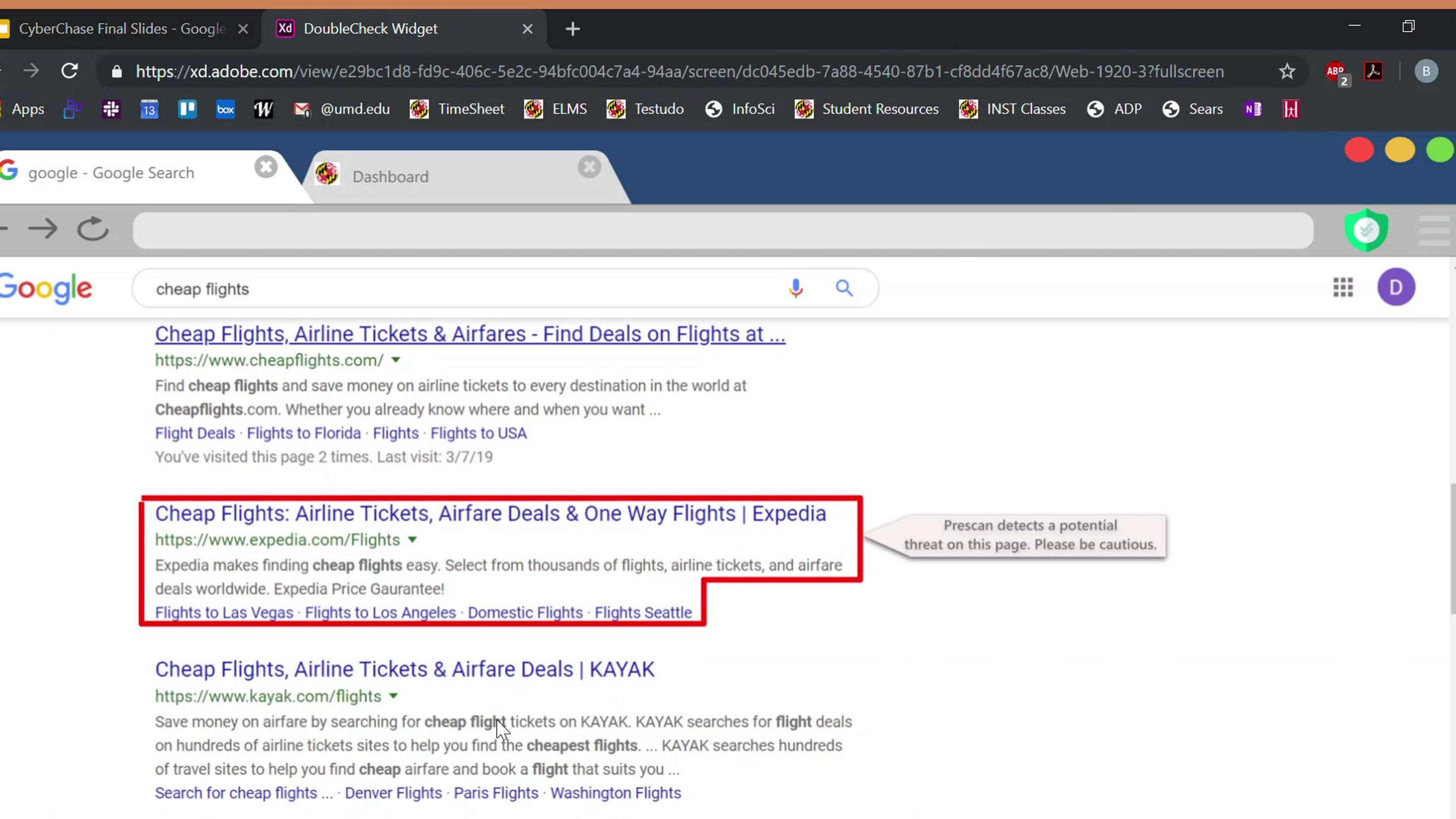Open the KAYAK result title
Image resolution: width=1456 pixels, height=819 pixels.
pyautogui.click(x=405, y=669)
